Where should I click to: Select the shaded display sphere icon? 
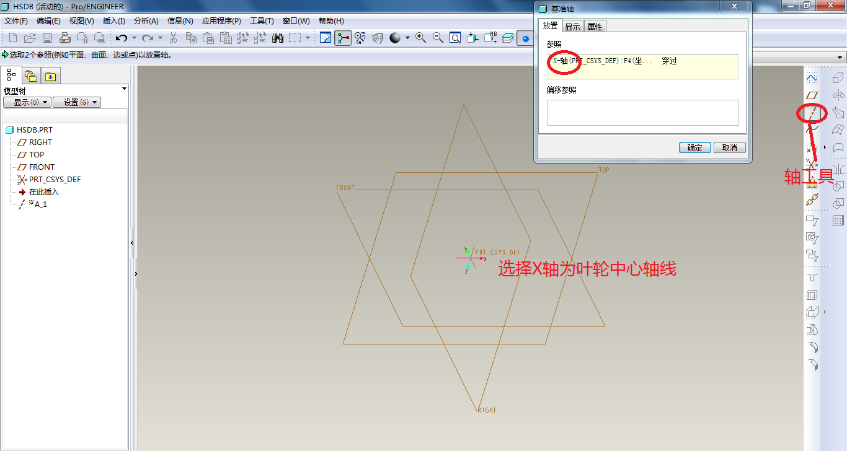pyautogui.click(x=395, y=38)
